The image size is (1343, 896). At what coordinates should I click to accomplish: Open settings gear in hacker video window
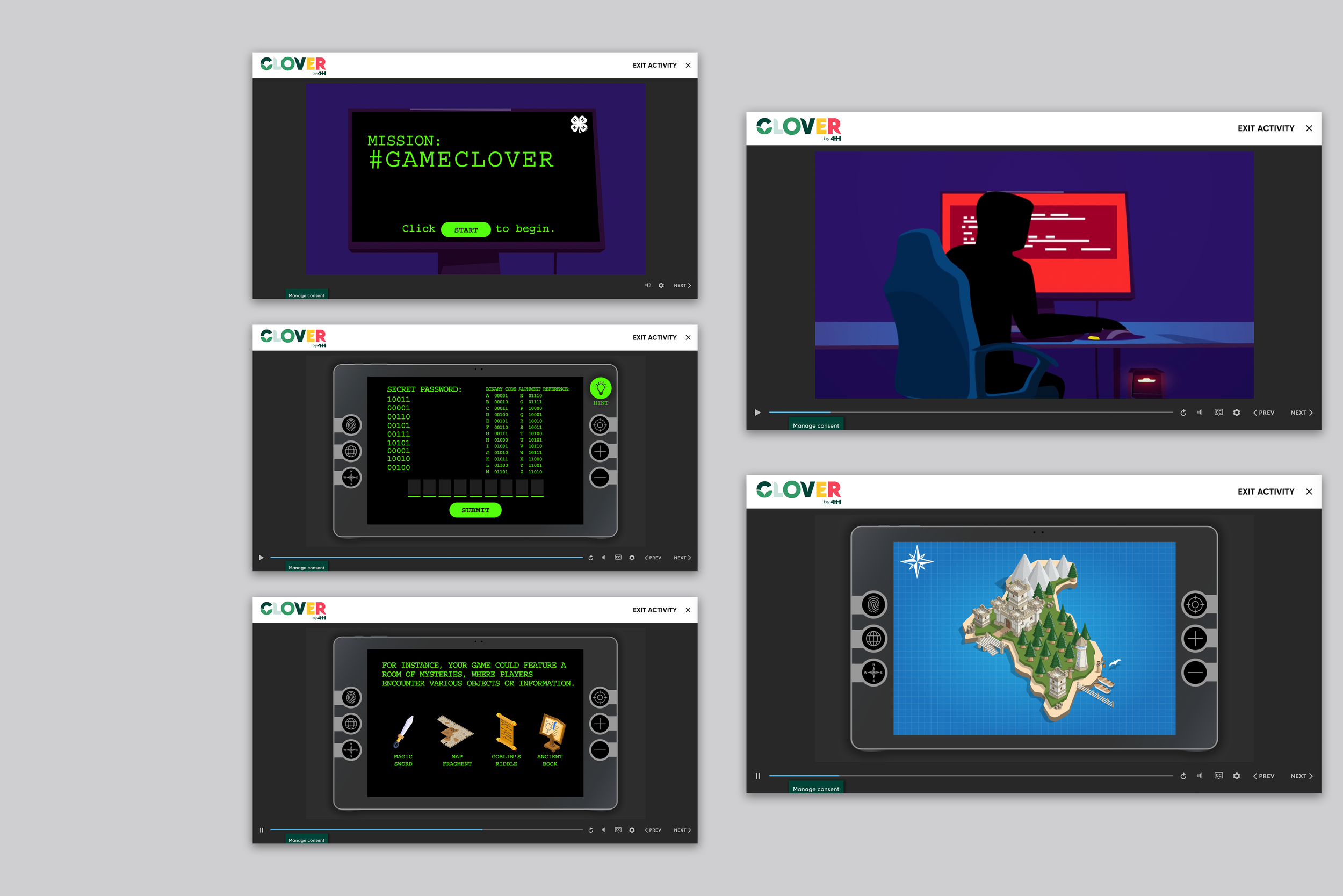(x=1236, y=413)
